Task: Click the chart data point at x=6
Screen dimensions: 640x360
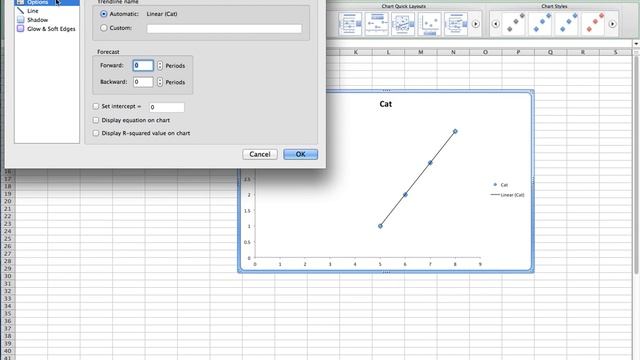Action: (x=405, y=195)
